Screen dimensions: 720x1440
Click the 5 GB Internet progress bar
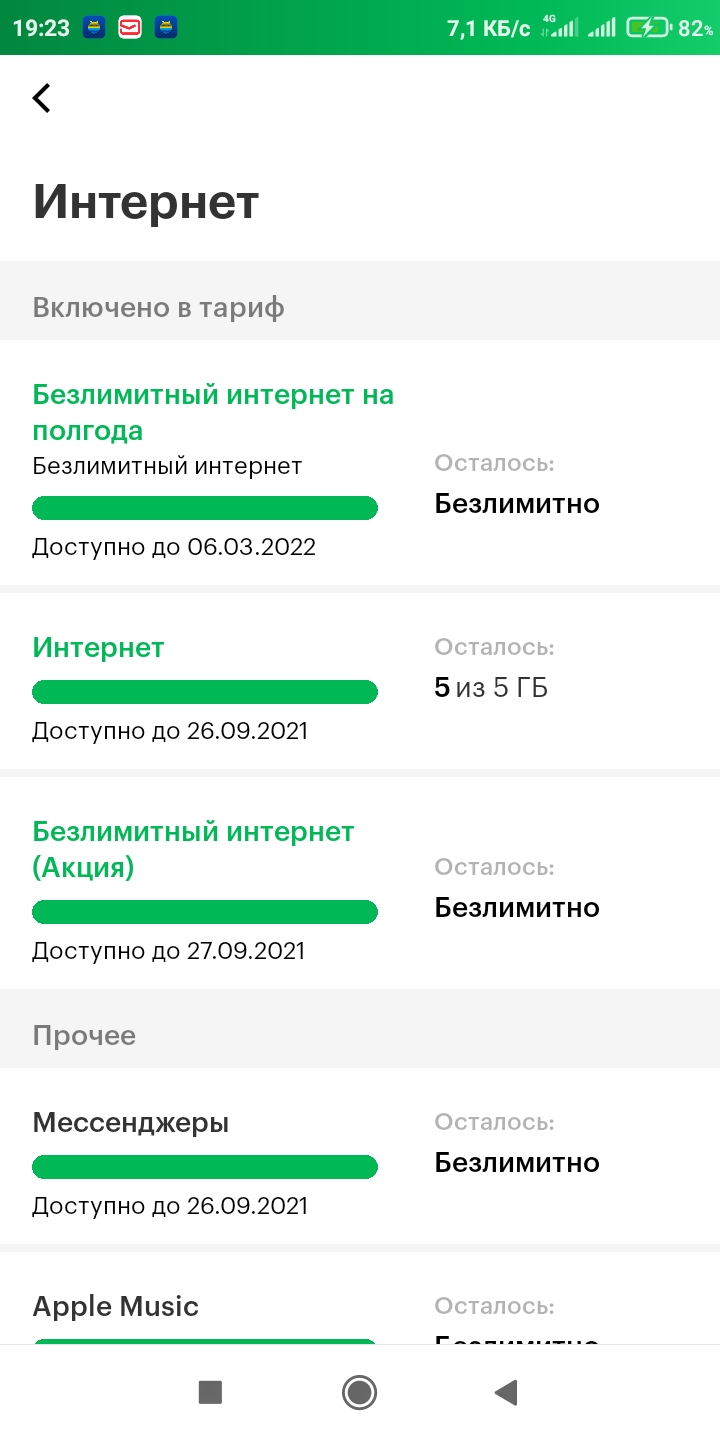pos(205,691)
